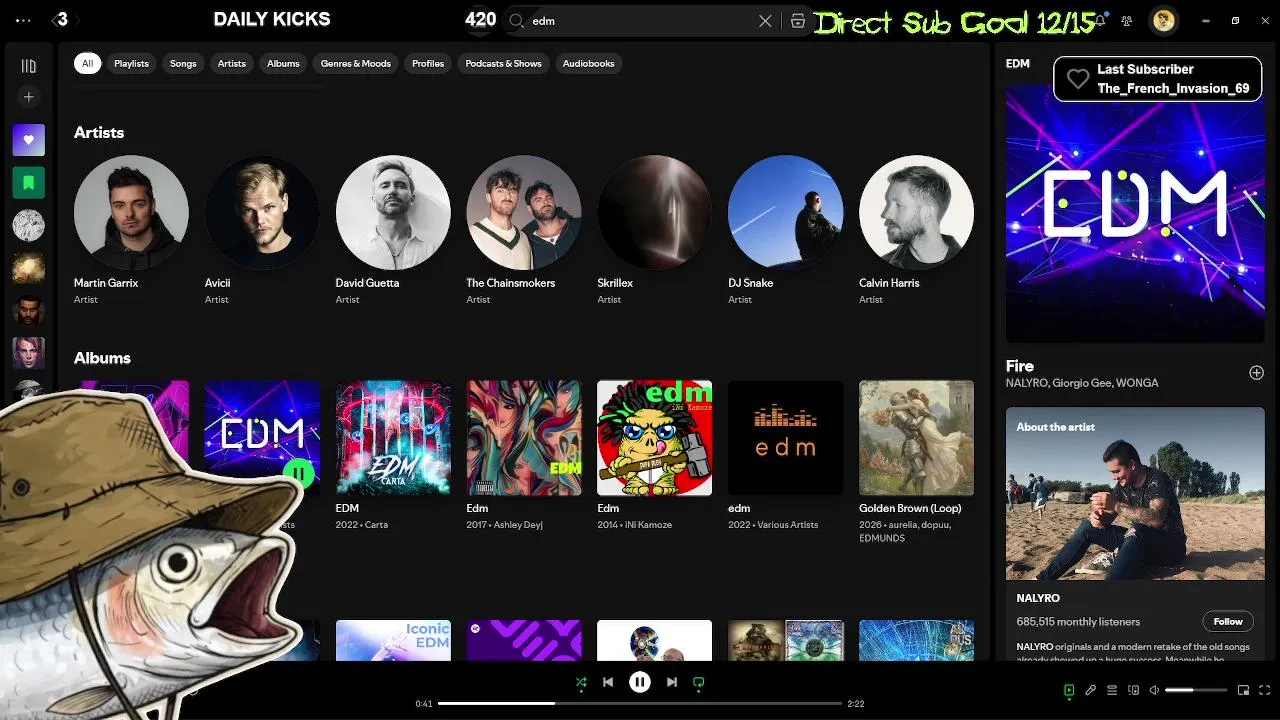Create a playlist with the plus icon in sidebar
This screenshot has height=720, width=1280.
pos(28,97)
